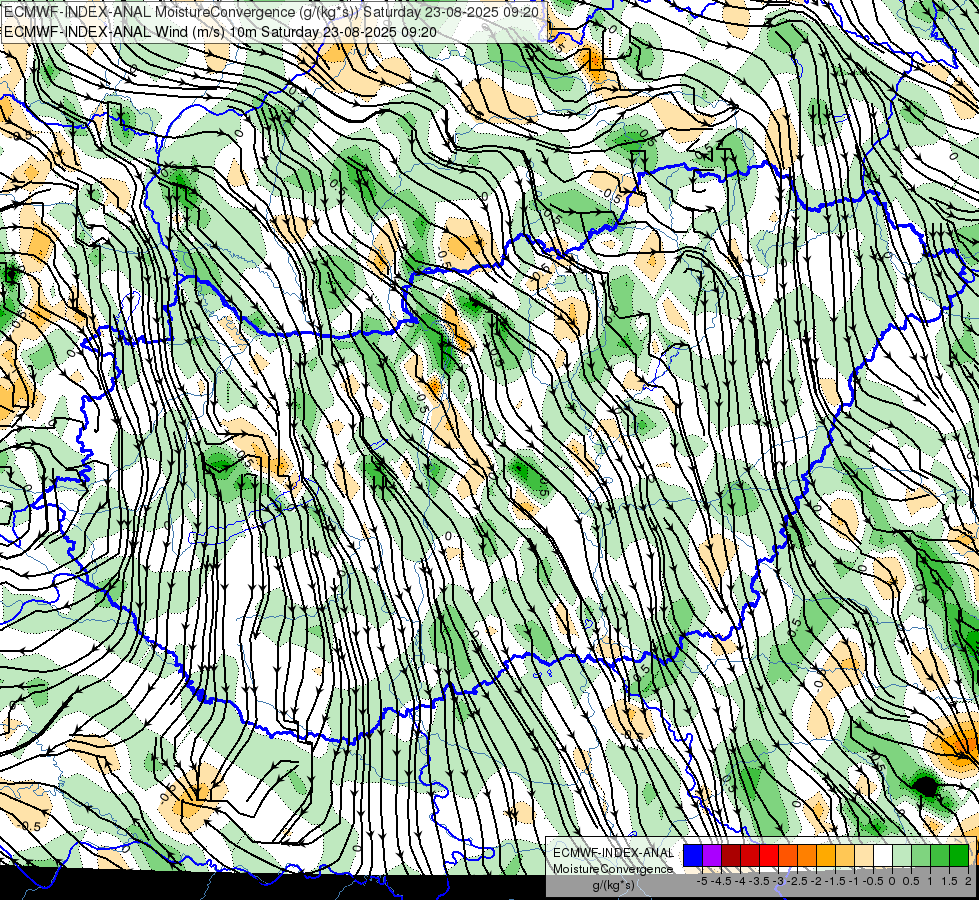This screenshot has width=979, height=900.
Task: Click the Wind (m/s) 10m title line
Action: pos(220,32)
